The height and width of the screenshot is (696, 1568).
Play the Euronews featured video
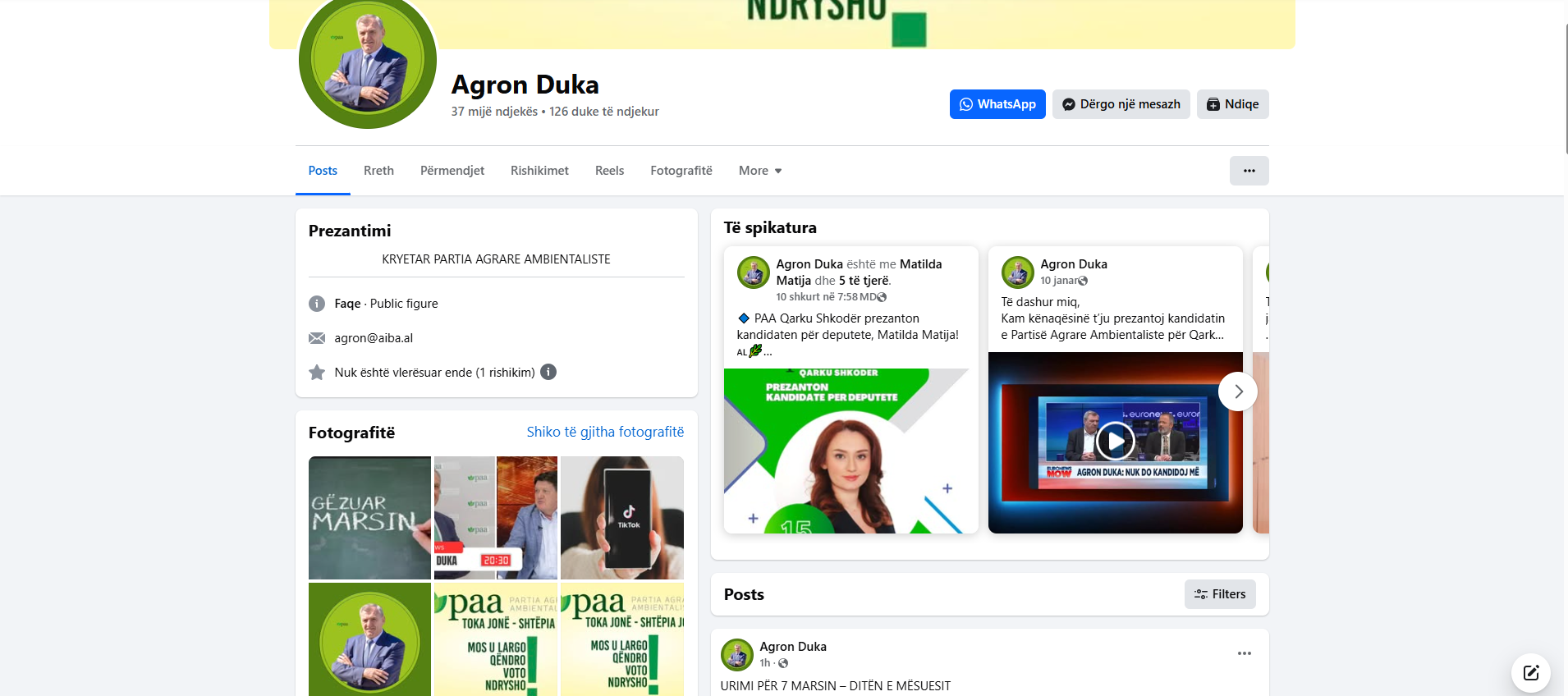tap(1115, 442)
